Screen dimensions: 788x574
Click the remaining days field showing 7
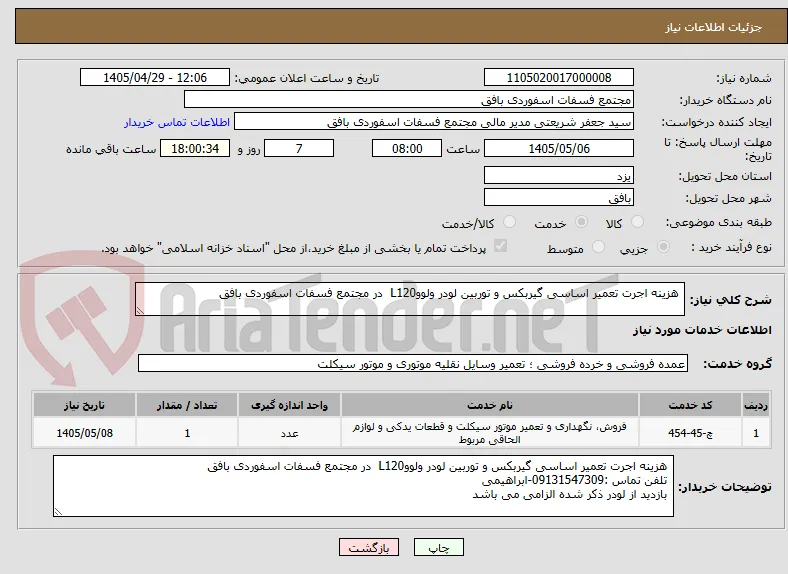[x=299, y=148]
